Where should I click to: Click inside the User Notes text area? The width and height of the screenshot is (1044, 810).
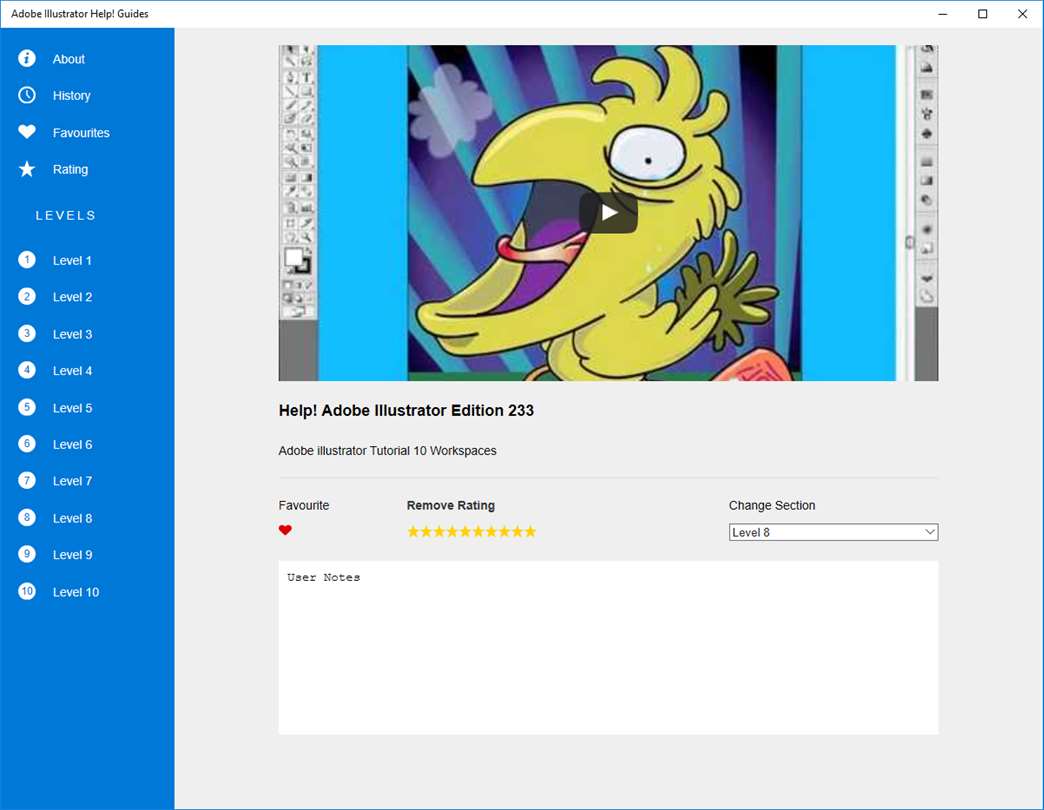[x=608, y=648]
